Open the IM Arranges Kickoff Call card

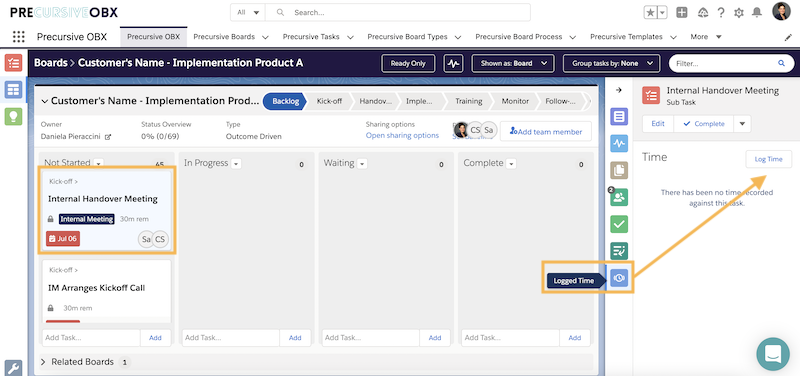[x=106, y=291]
